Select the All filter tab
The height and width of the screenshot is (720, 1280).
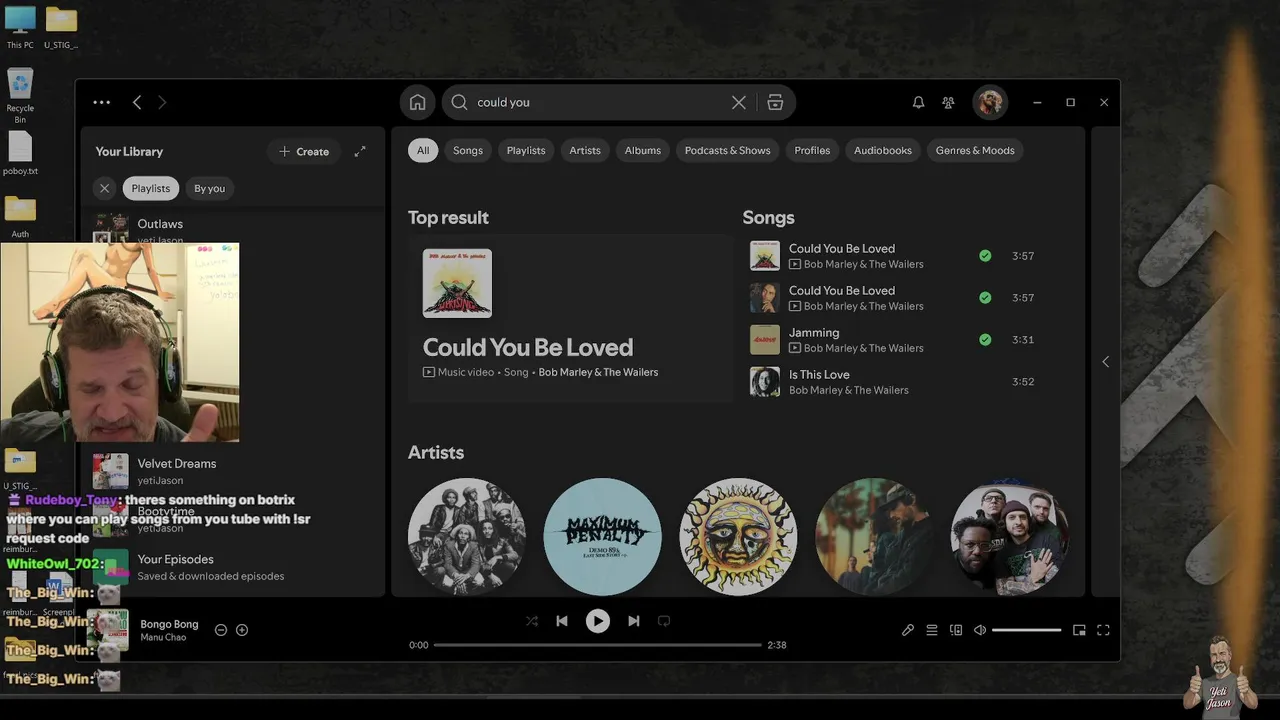point(423,150)
